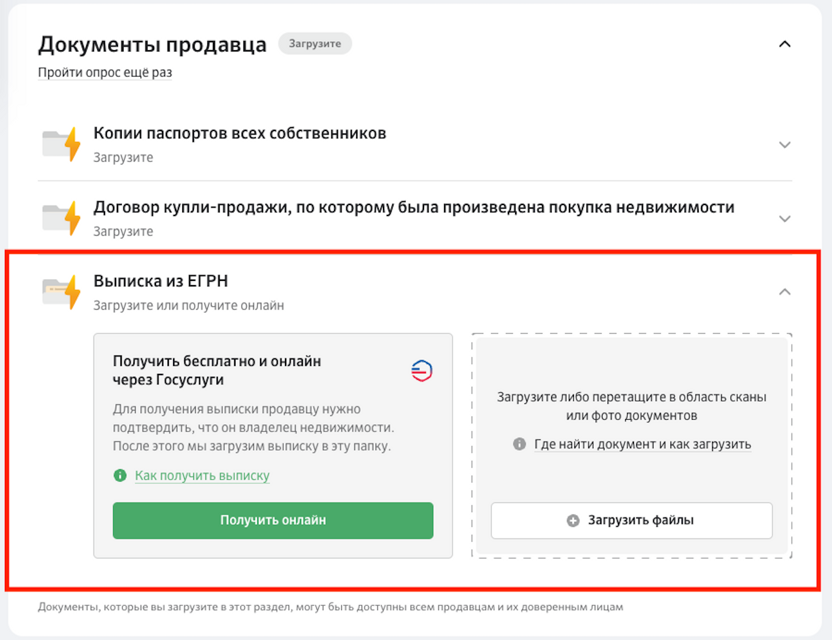The height and width of the screenshot is (640, 832).
Task: Click the Загрузите status badge
Action: [x=315, y=44]
